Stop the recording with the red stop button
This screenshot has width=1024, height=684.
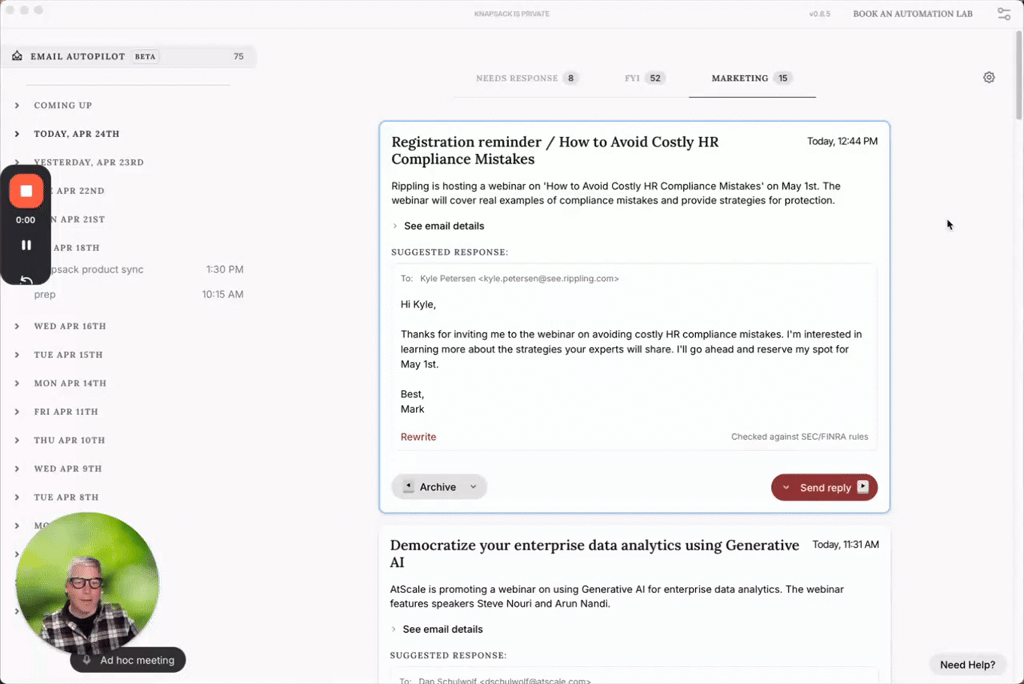pyautogui.click(x=26, y=191)
